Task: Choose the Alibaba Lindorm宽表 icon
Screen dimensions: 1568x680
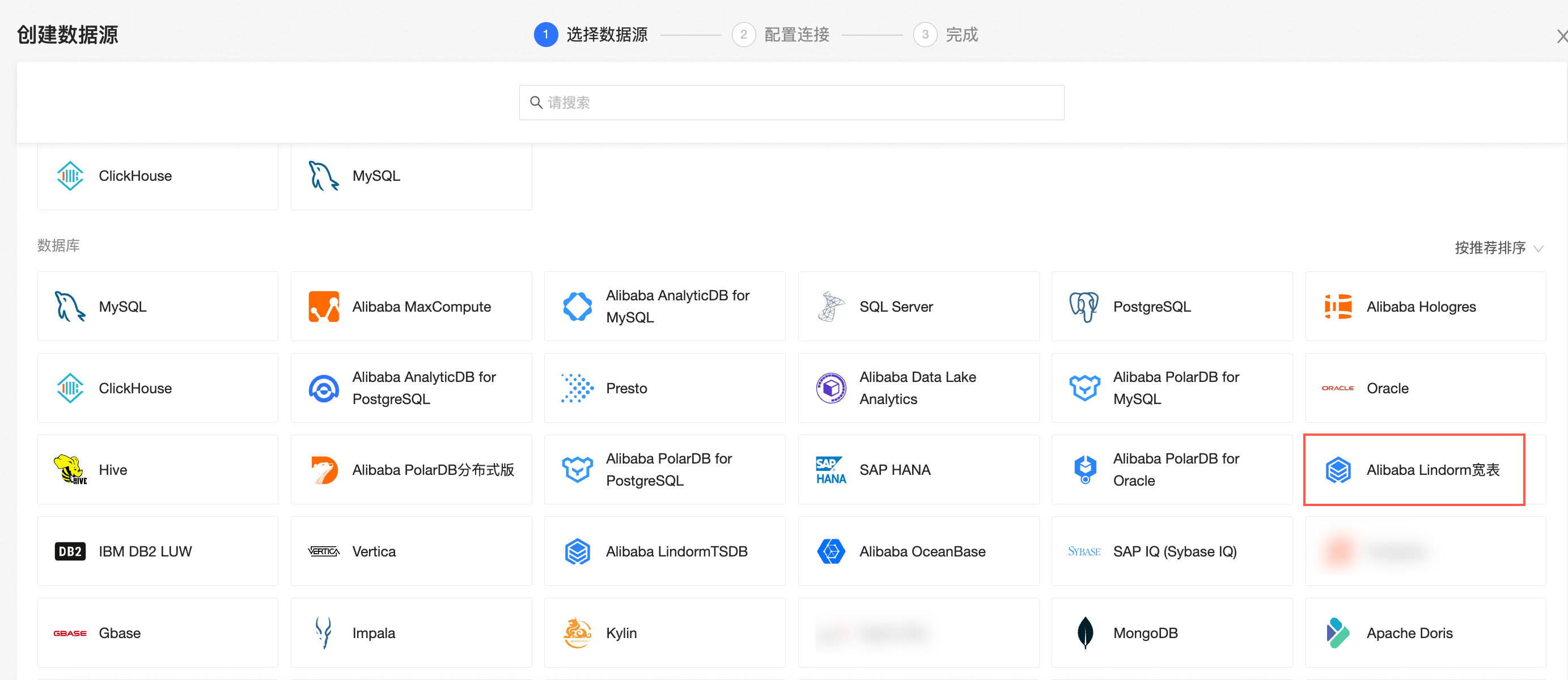Action: pos(1338,470)
